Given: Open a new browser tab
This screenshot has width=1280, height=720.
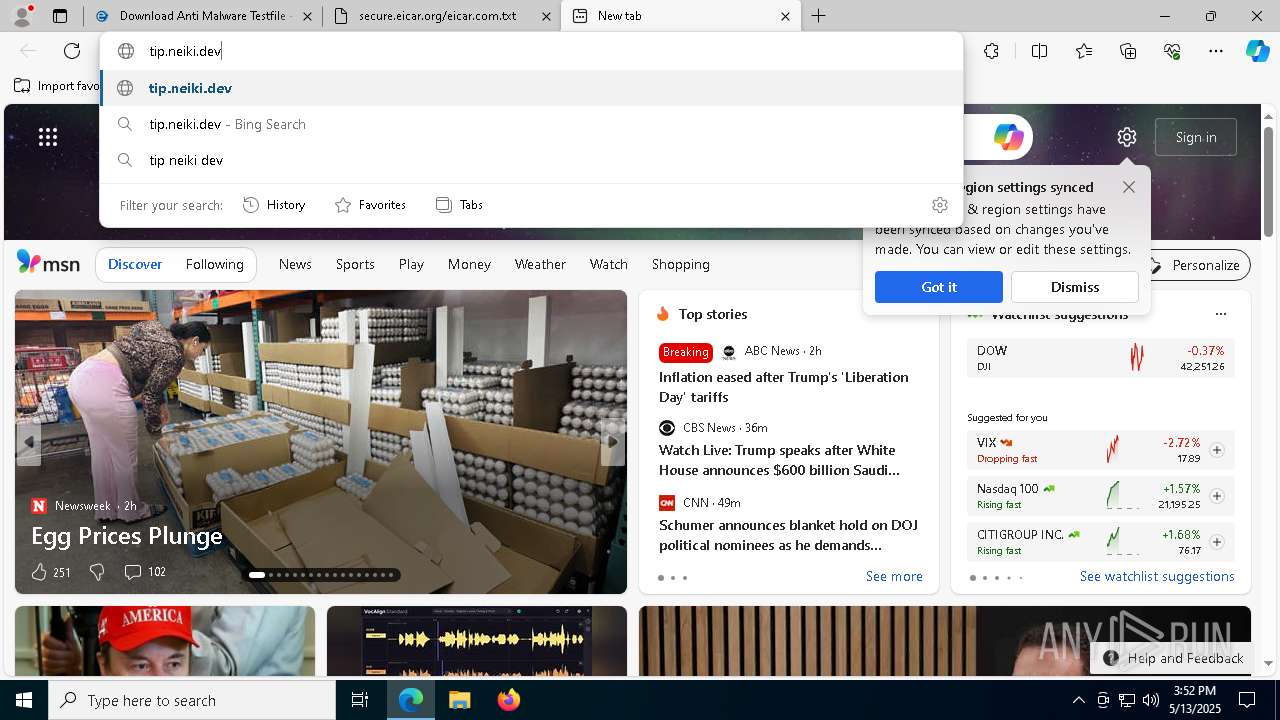Looking at the screenshot, I should coord(818,16).
